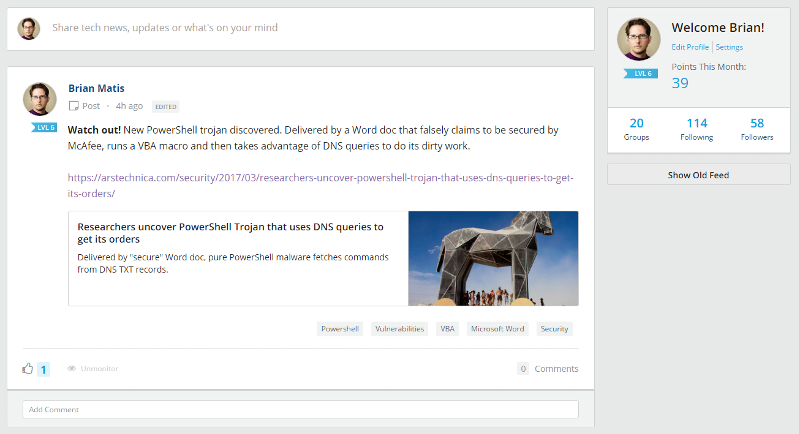Click the Trojan horse article thumbnail

(493, 258)
